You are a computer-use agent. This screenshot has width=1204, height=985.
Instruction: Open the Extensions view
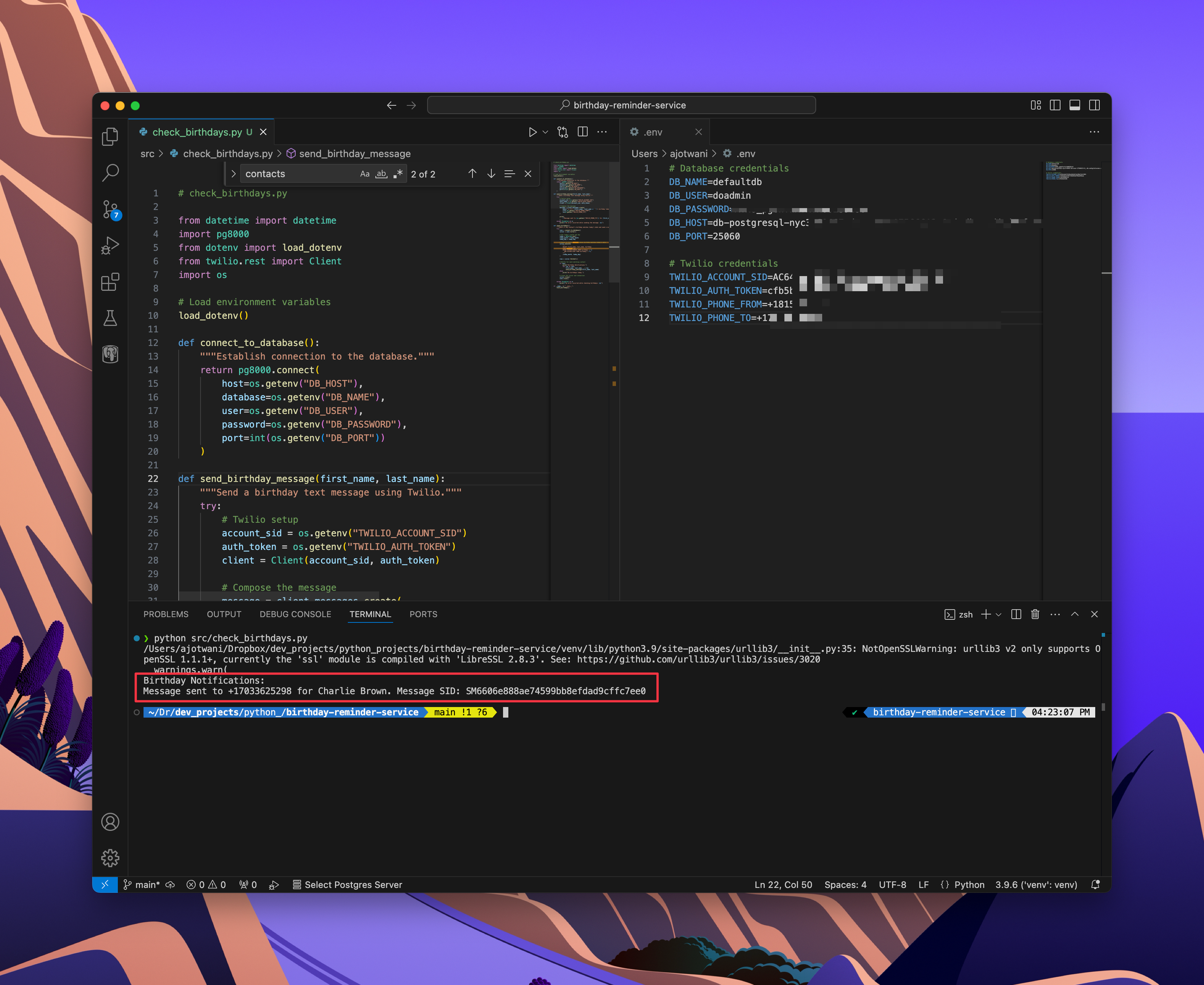(x=110, y=282)
